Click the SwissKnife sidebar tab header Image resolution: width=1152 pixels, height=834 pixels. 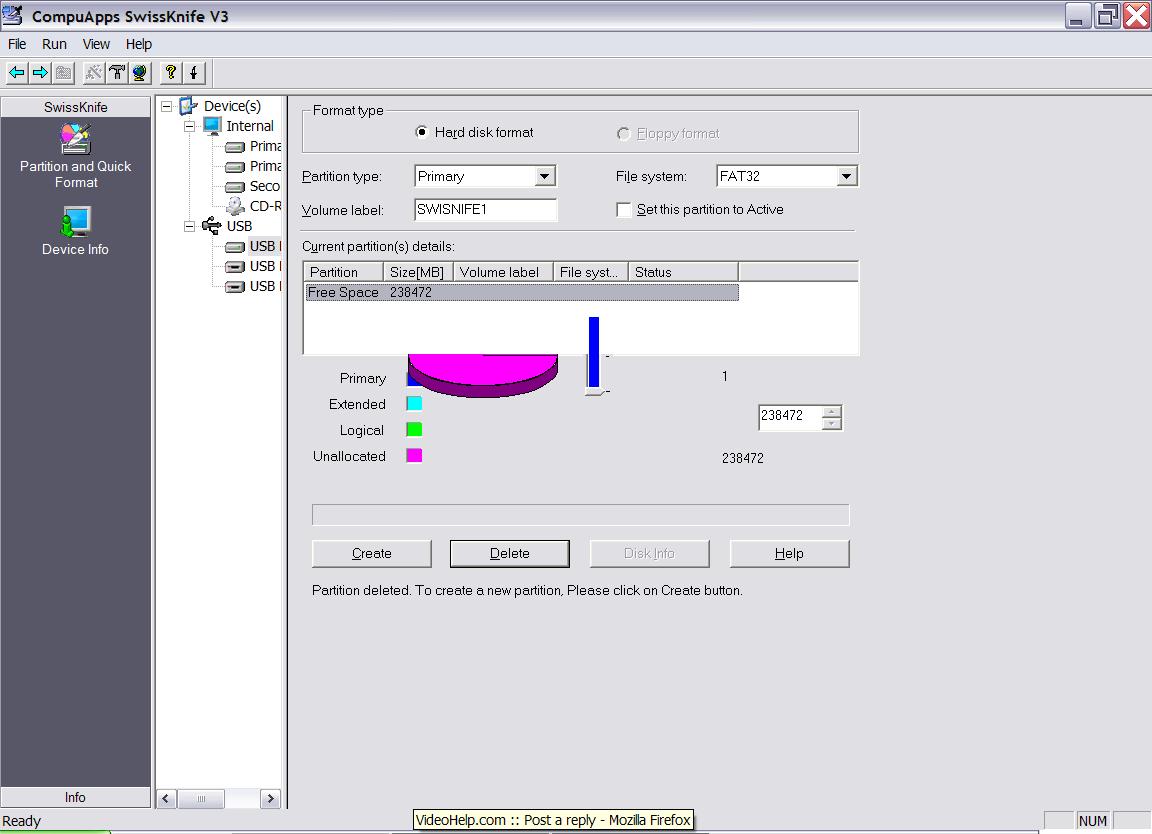click(x=76, y=107)
